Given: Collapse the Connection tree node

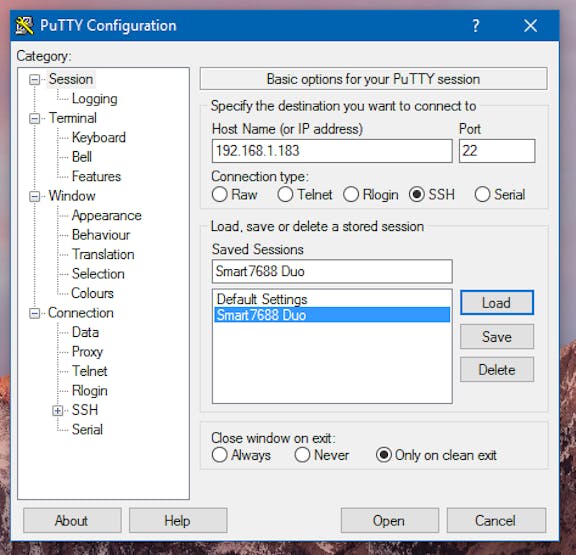Looking at the screenshot, I should pos(35,313).
